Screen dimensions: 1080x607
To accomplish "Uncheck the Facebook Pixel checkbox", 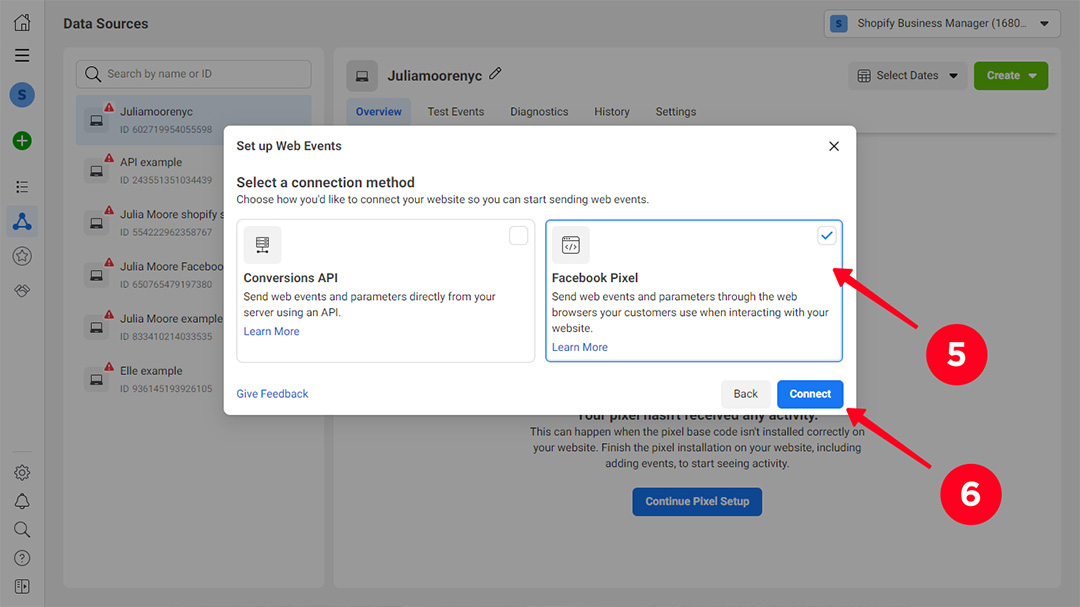I will 827,236.
